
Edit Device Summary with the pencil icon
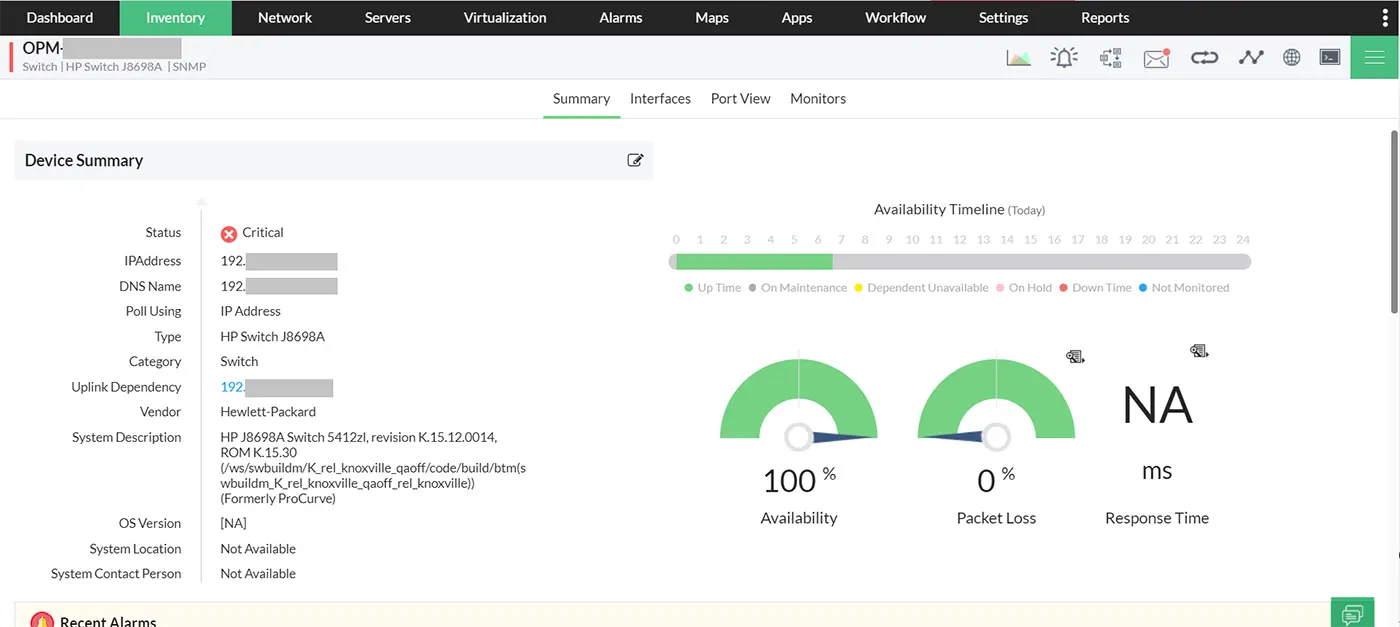pos(635,159)
